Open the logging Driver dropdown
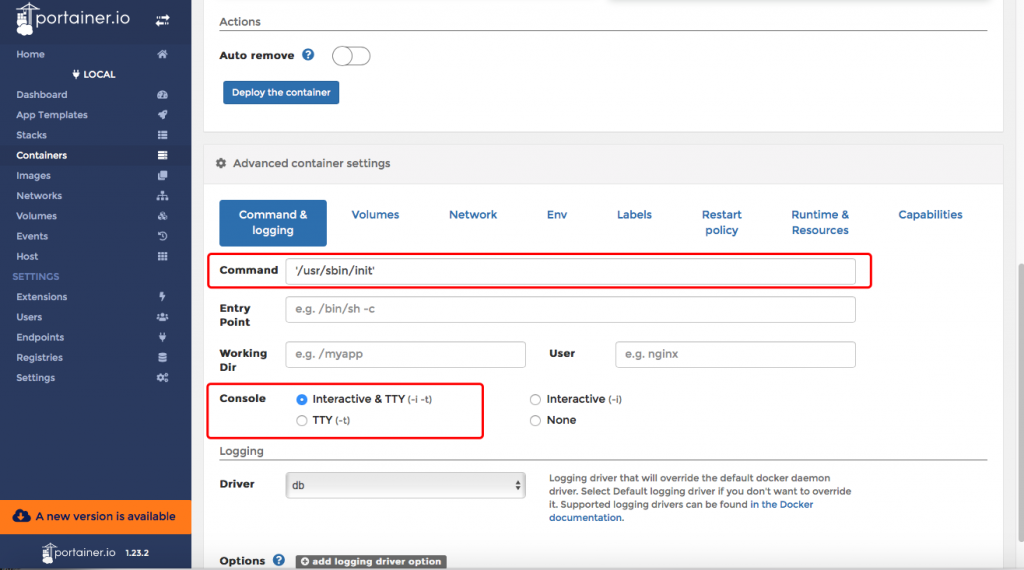 coord(405,485)
